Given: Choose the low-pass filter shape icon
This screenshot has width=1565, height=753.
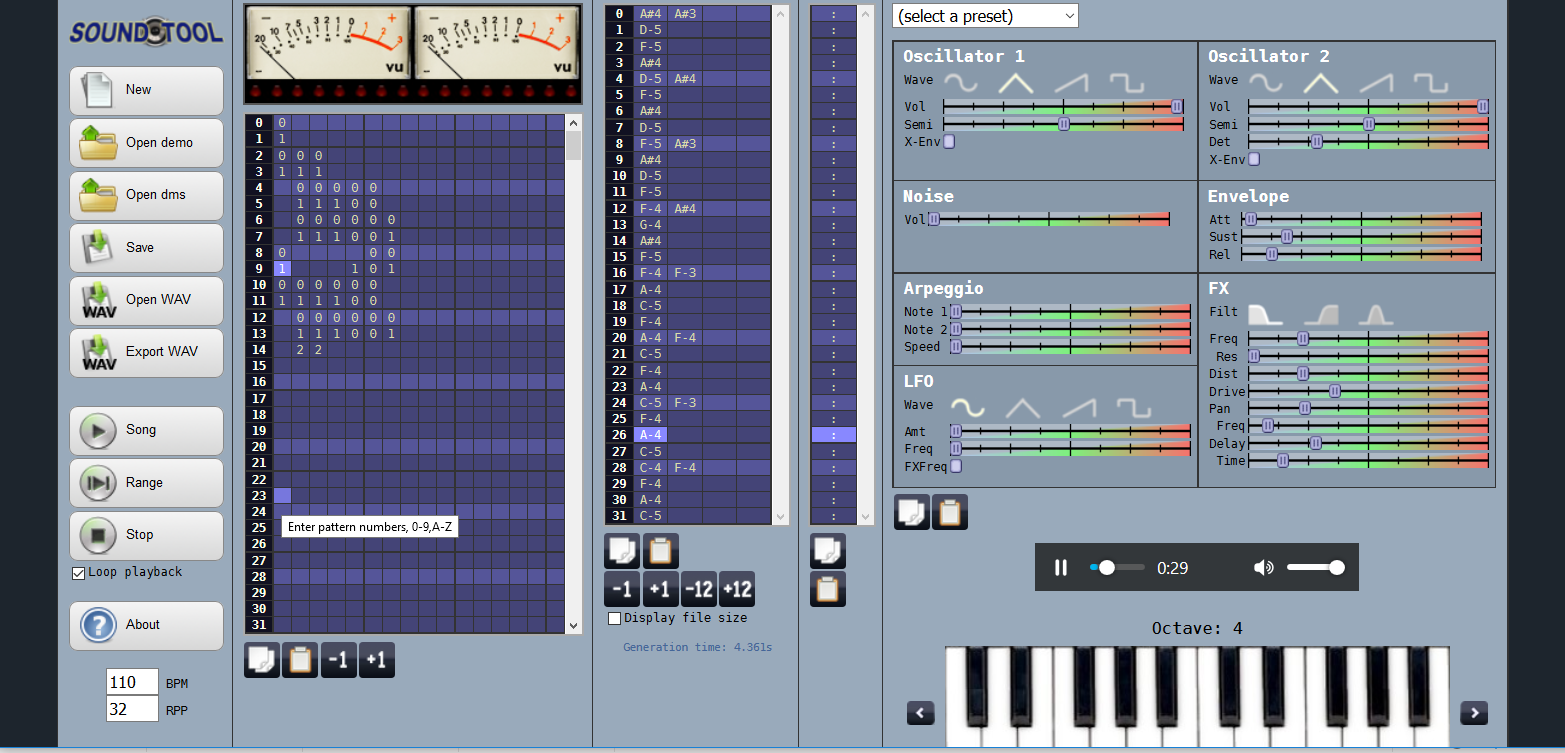Looking at the screenshot, I should [1265, 314].
